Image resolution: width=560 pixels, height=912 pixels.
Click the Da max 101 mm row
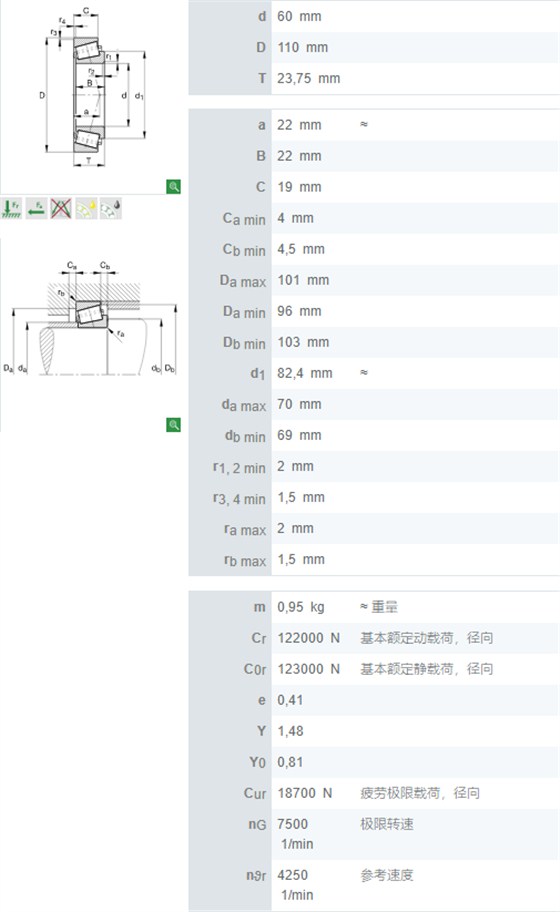pyautogui.click(x=374, y=280)
